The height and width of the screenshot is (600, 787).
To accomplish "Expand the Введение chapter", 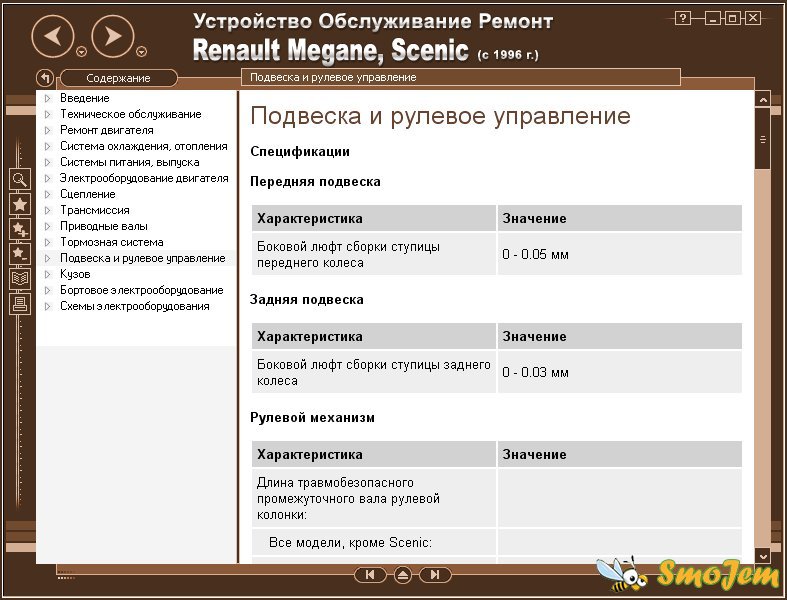I will point(48,98).
